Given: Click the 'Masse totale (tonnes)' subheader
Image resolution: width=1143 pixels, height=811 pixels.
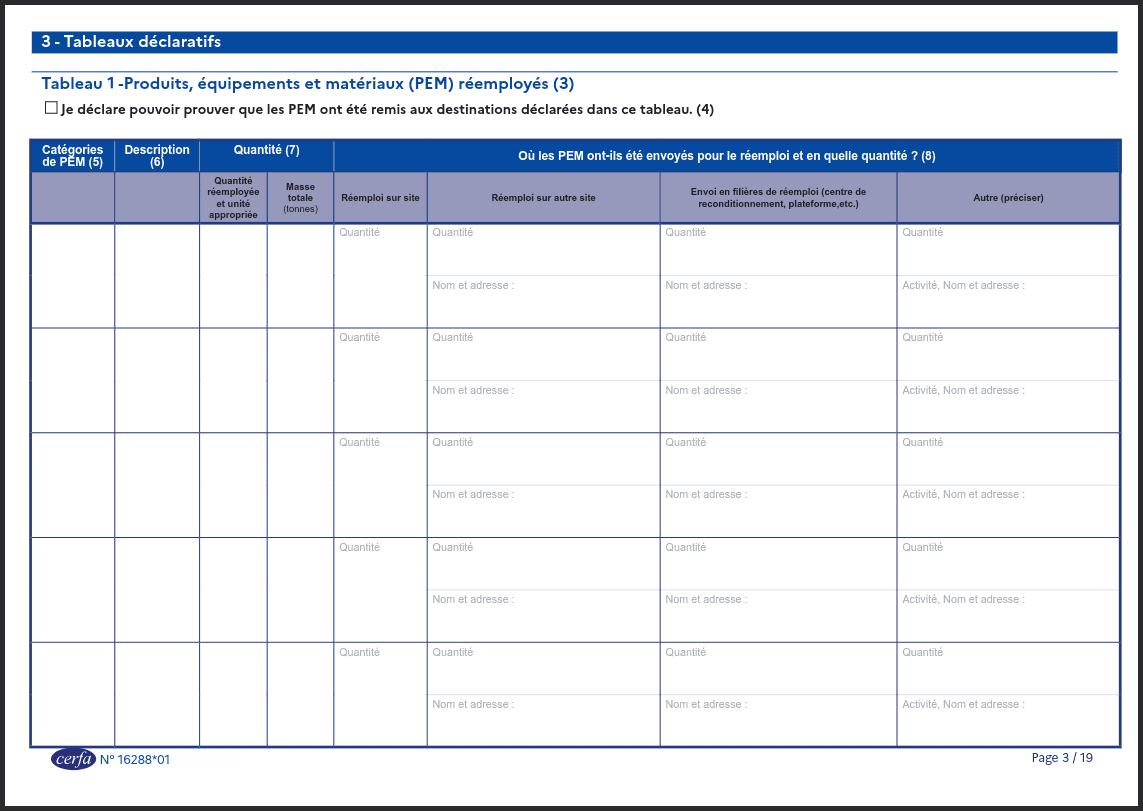Looking at the screenshot, I should point(300,197).
